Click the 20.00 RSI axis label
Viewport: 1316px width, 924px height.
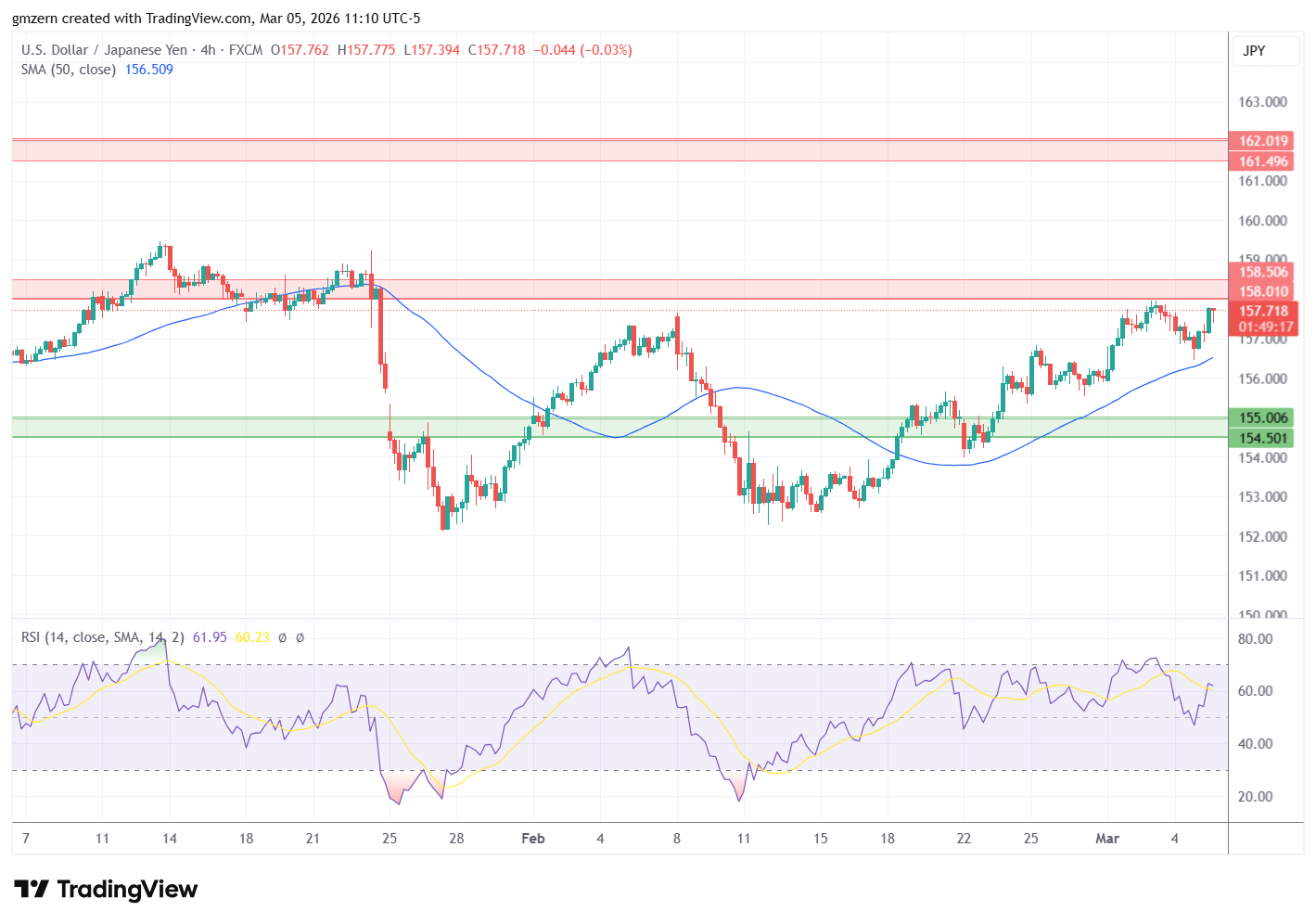1255,796
